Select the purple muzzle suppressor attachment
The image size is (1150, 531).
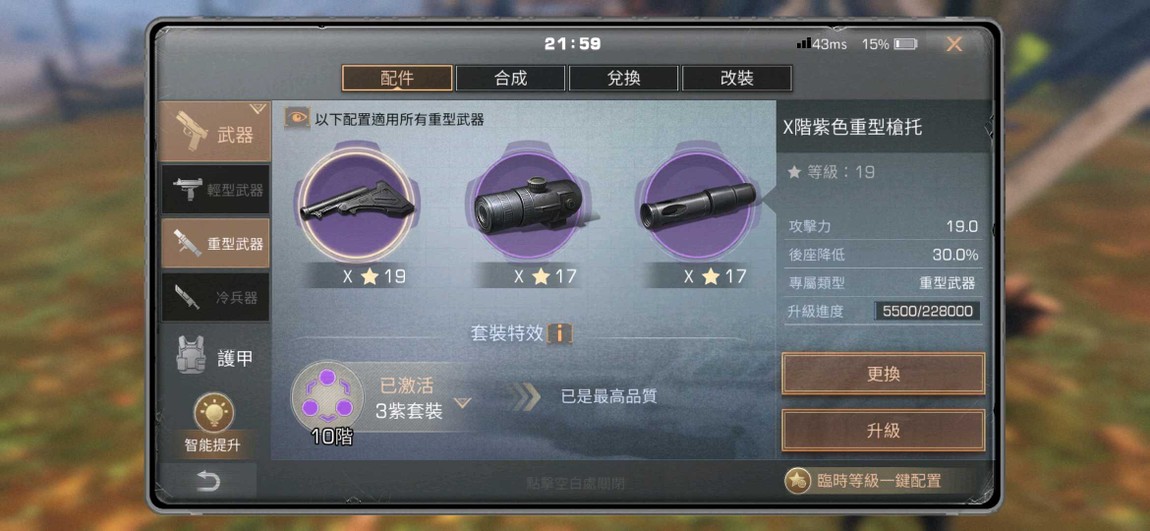697,203
